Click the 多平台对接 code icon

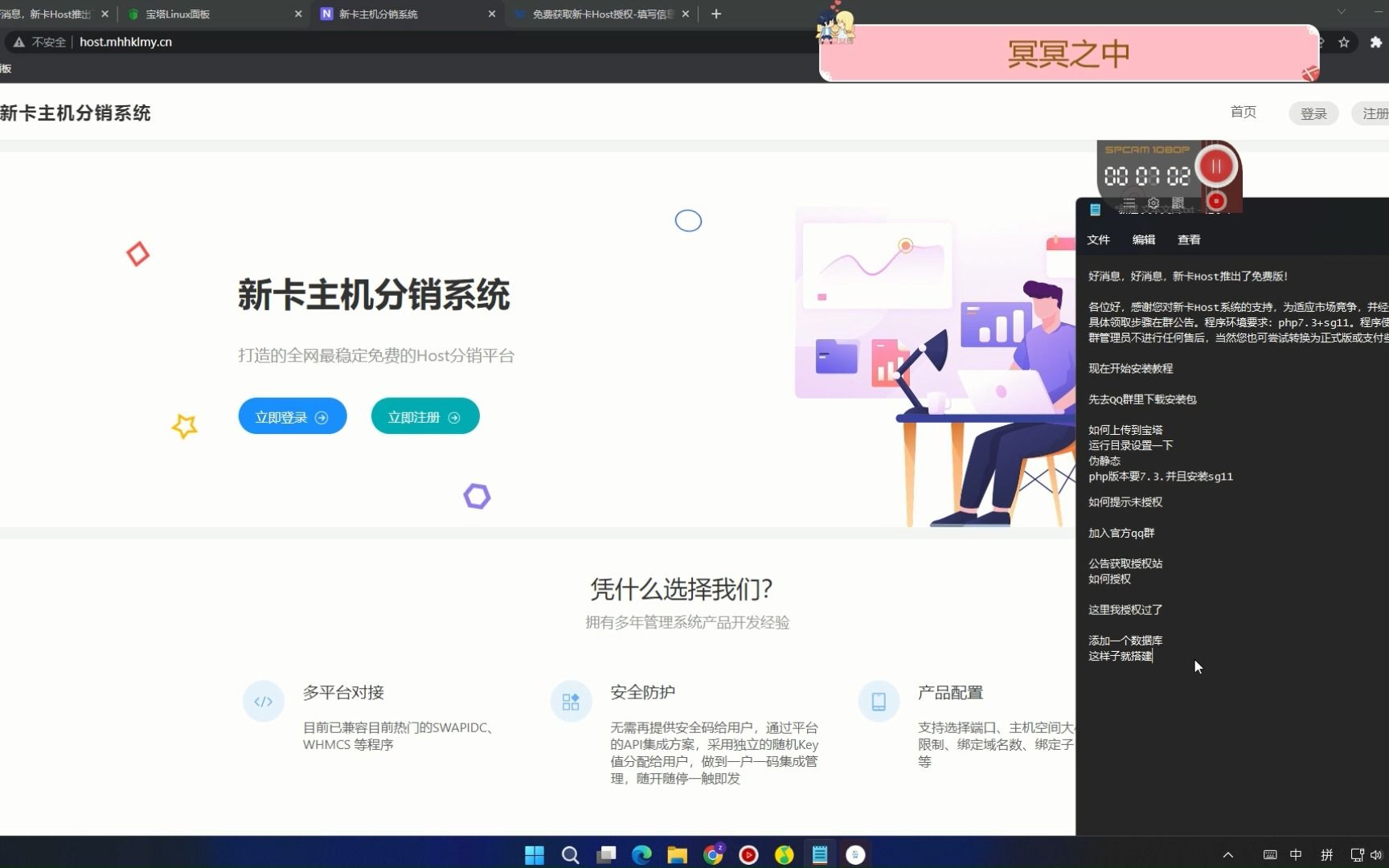(x=264, y=701)
